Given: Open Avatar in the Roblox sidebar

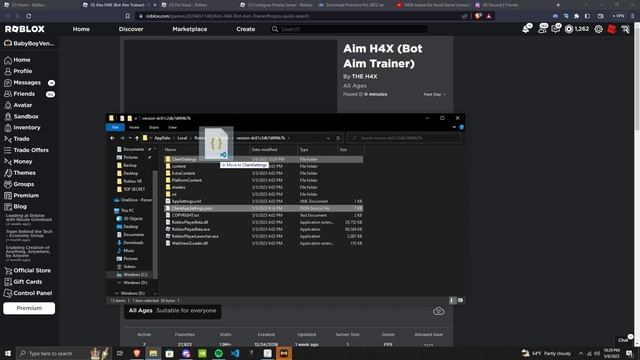Looking at the screenshot, I should [18, 105].
